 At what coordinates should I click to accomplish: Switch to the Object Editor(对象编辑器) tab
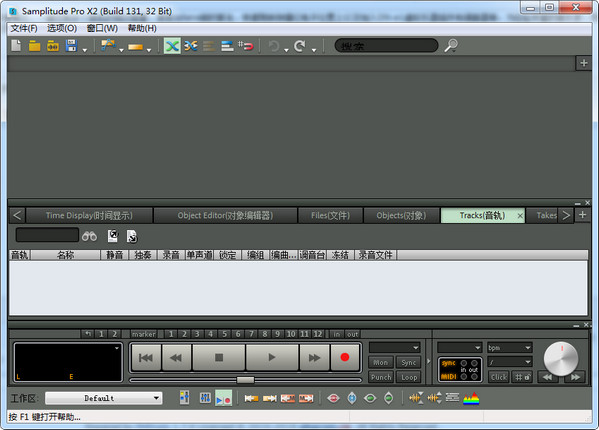[x=225, y=215]
